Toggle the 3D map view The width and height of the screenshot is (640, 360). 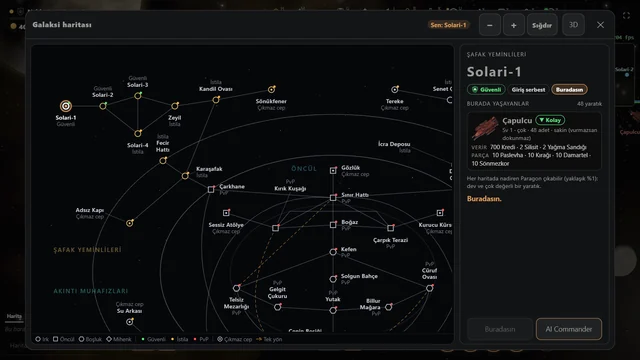[x=573, y=25]
